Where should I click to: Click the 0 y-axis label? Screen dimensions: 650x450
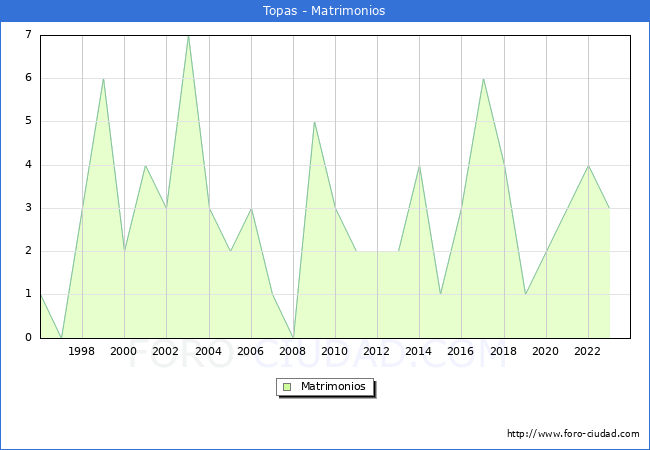click(x=28, y=337)
